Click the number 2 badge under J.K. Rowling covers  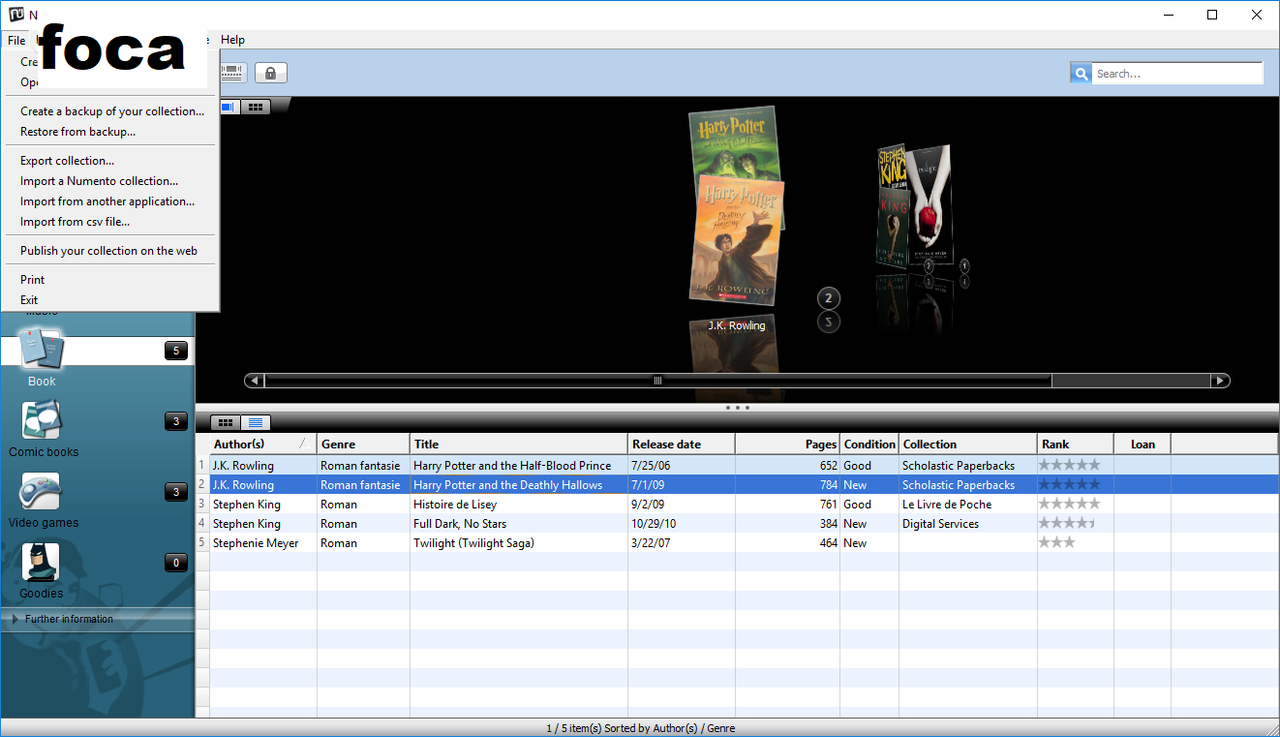828,298
